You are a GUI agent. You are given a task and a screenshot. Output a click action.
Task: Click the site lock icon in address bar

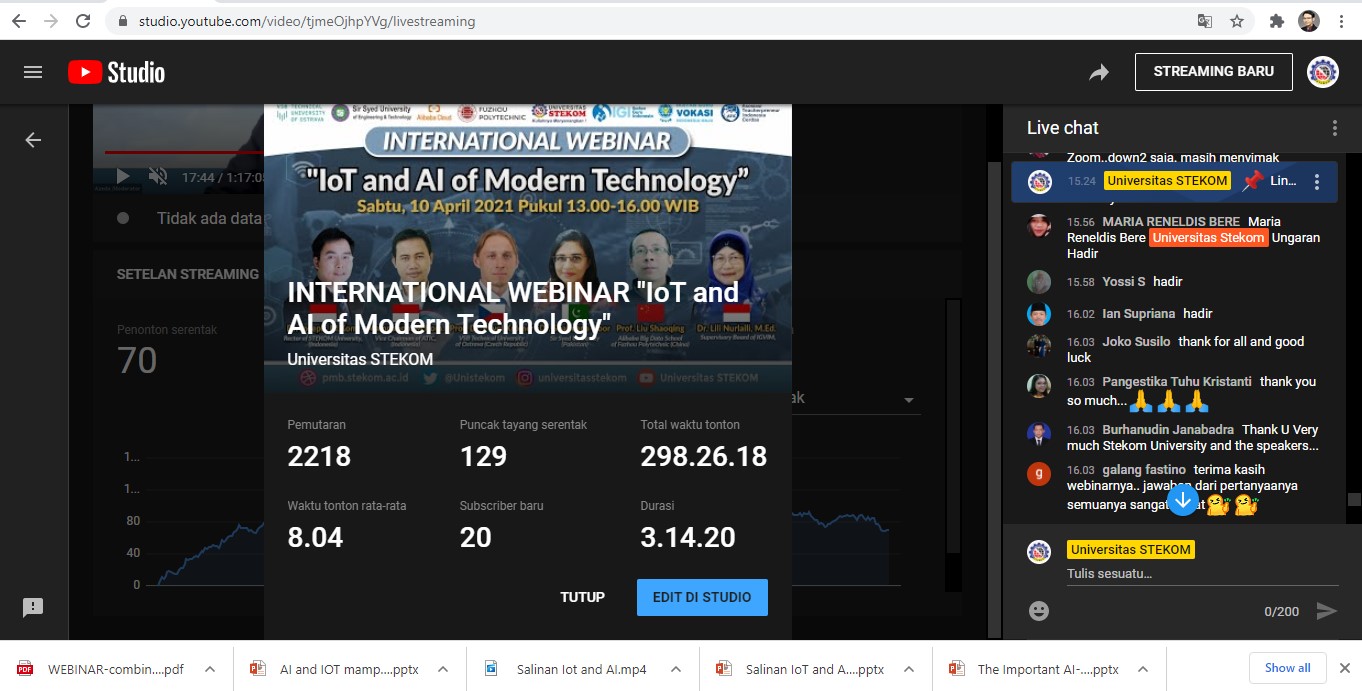[x=123, y=21]
